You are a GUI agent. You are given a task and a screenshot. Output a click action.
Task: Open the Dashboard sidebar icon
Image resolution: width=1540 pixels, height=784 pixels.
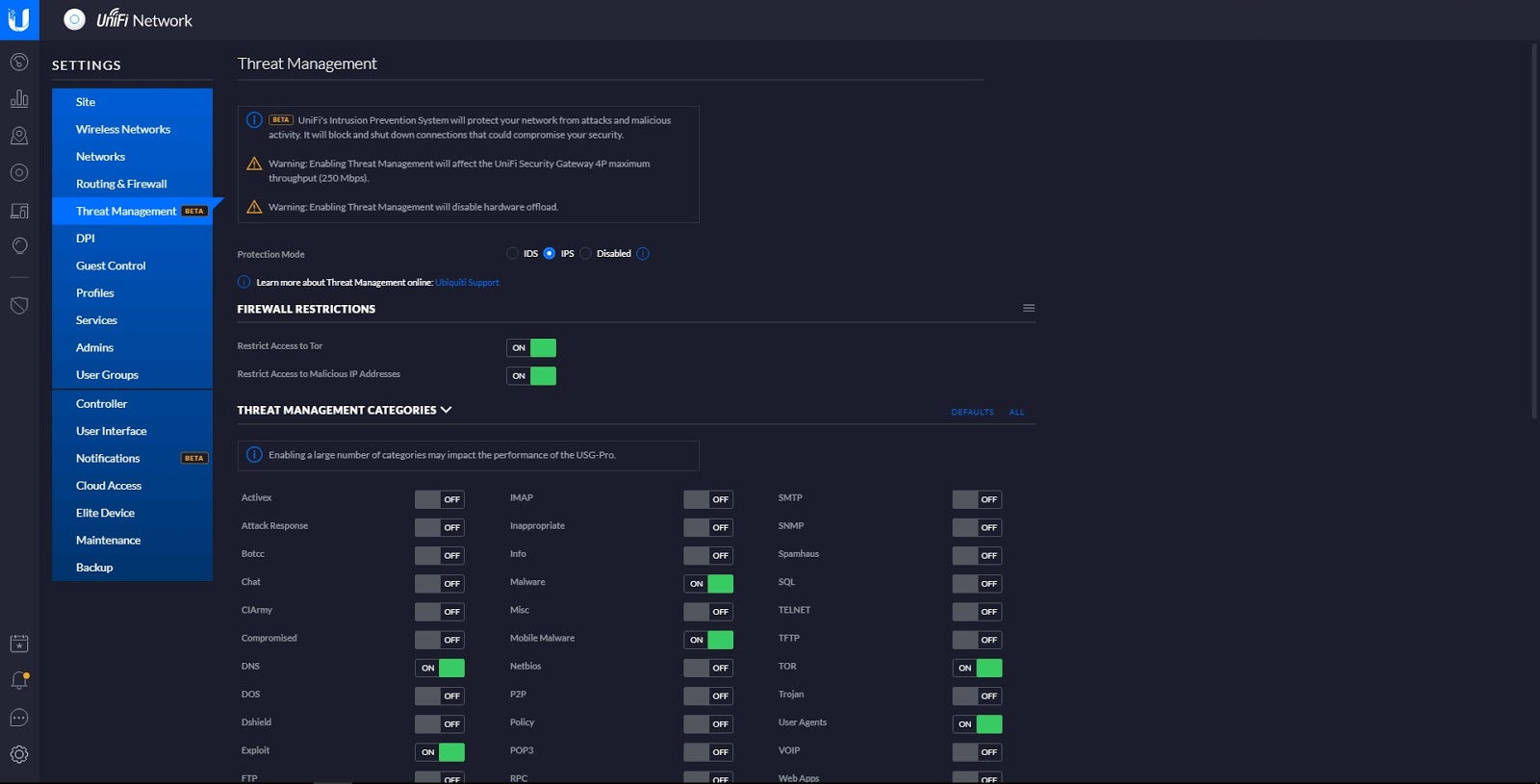tap(19, 63)
